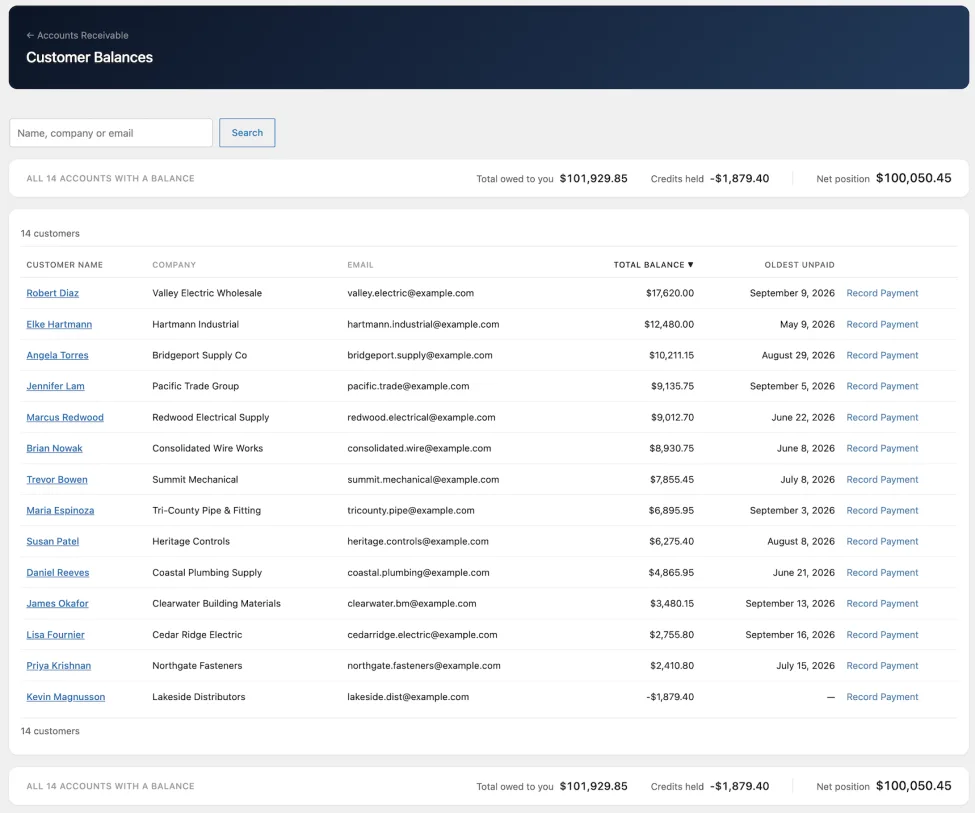Click the -$1,879.40 balance in Lakeside row

click(670, 697)
